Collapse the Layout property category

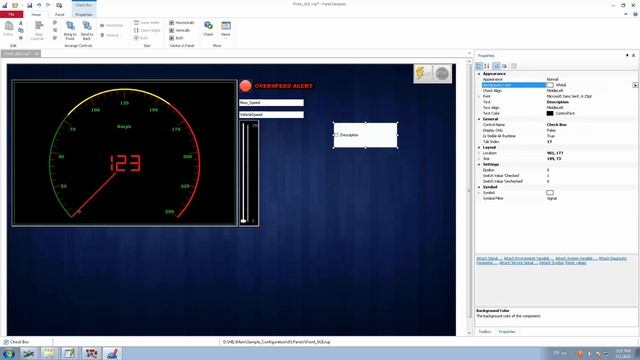tap(479, 147)
